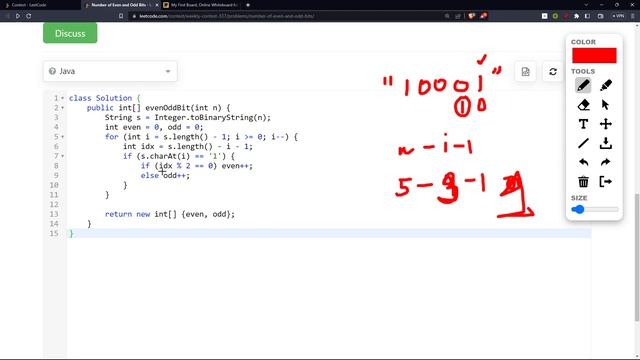
Task: Collapse the evenOddBit method fold arrow
Action: coord(62,108)
